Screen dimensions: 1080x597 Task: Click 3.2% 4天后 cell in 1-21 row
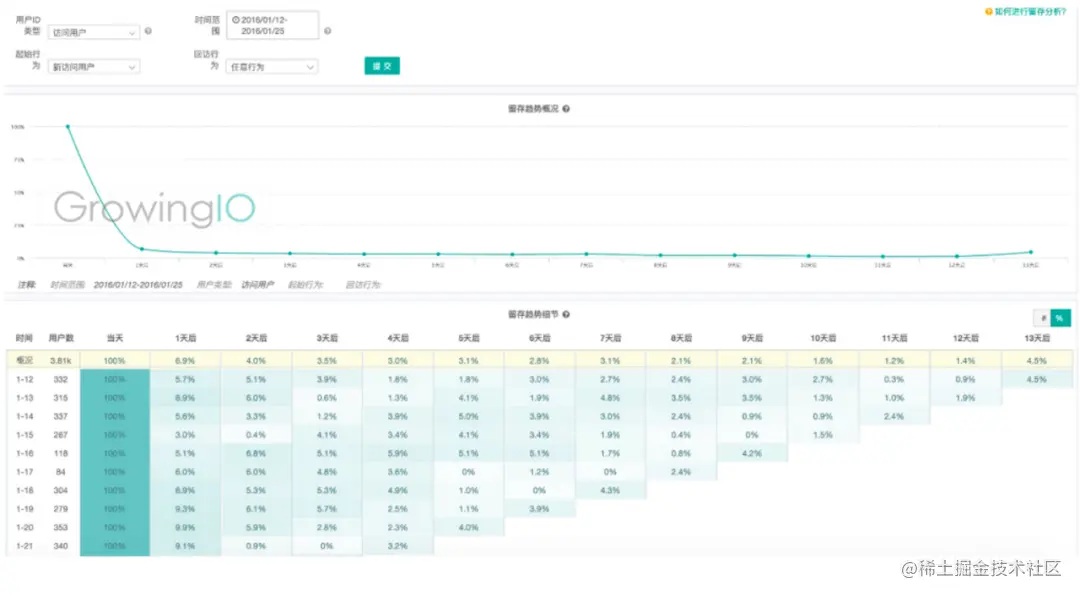click(397, 546)
